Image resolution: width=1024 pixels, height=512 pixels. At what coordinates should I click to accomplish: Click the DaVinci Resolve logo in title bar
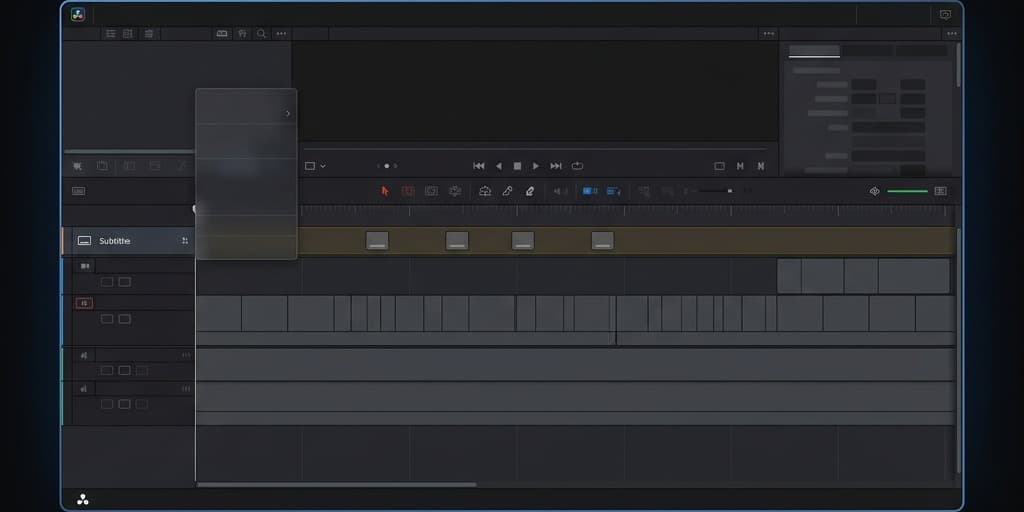coord(78,14)
